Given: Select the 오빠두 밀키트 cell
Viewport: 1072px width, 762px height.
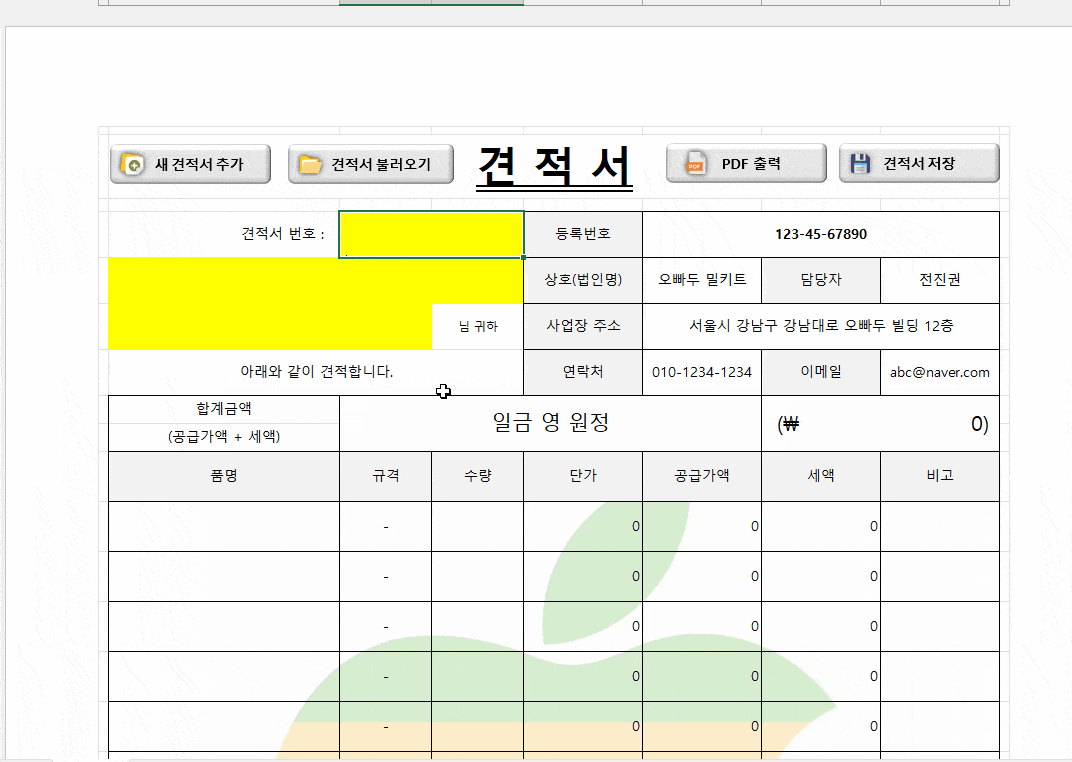Looking at the screenshot, I should [702, 280].
